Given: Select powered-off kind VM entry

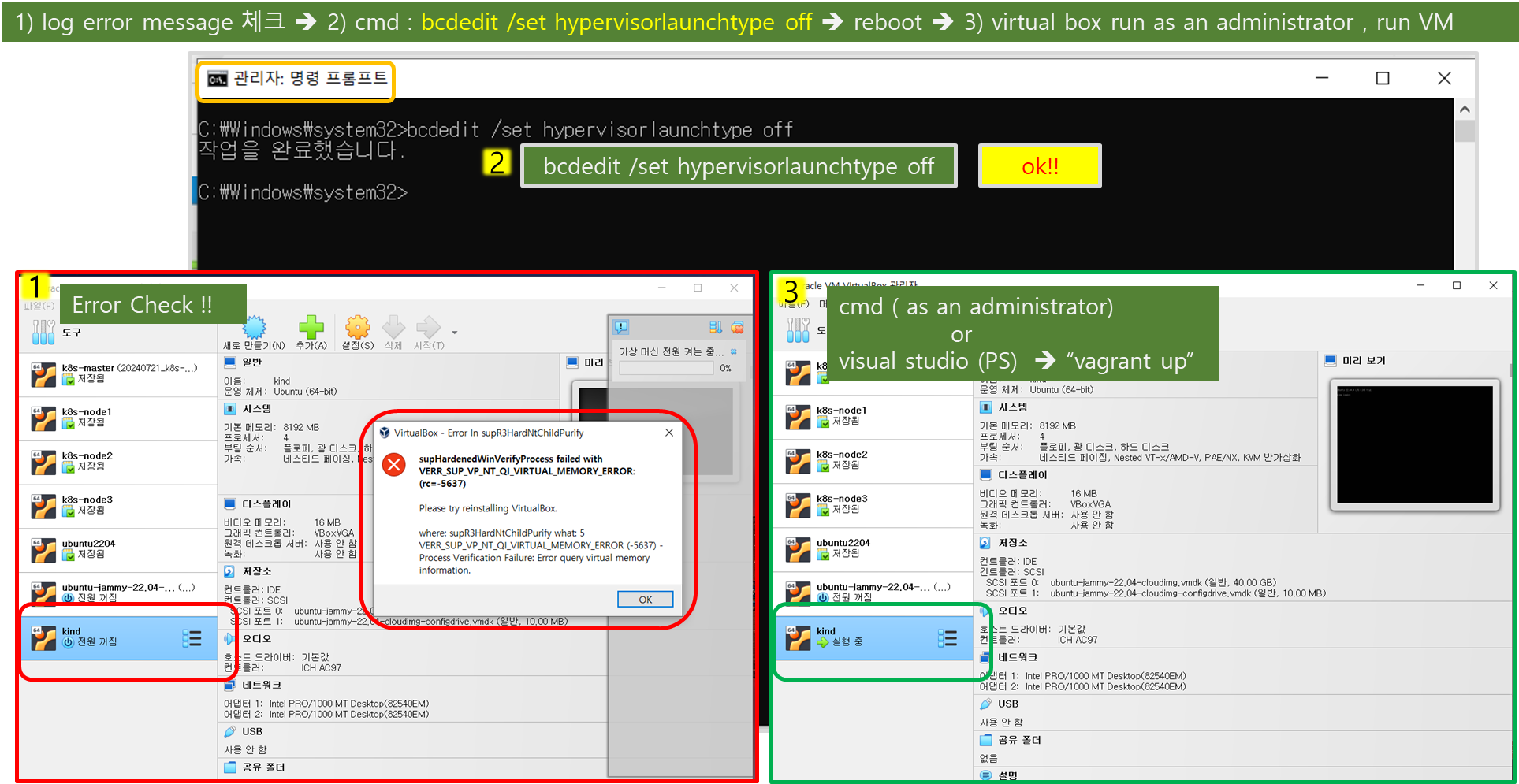Looking at the screenshot, I should click(x=118, y=637).
